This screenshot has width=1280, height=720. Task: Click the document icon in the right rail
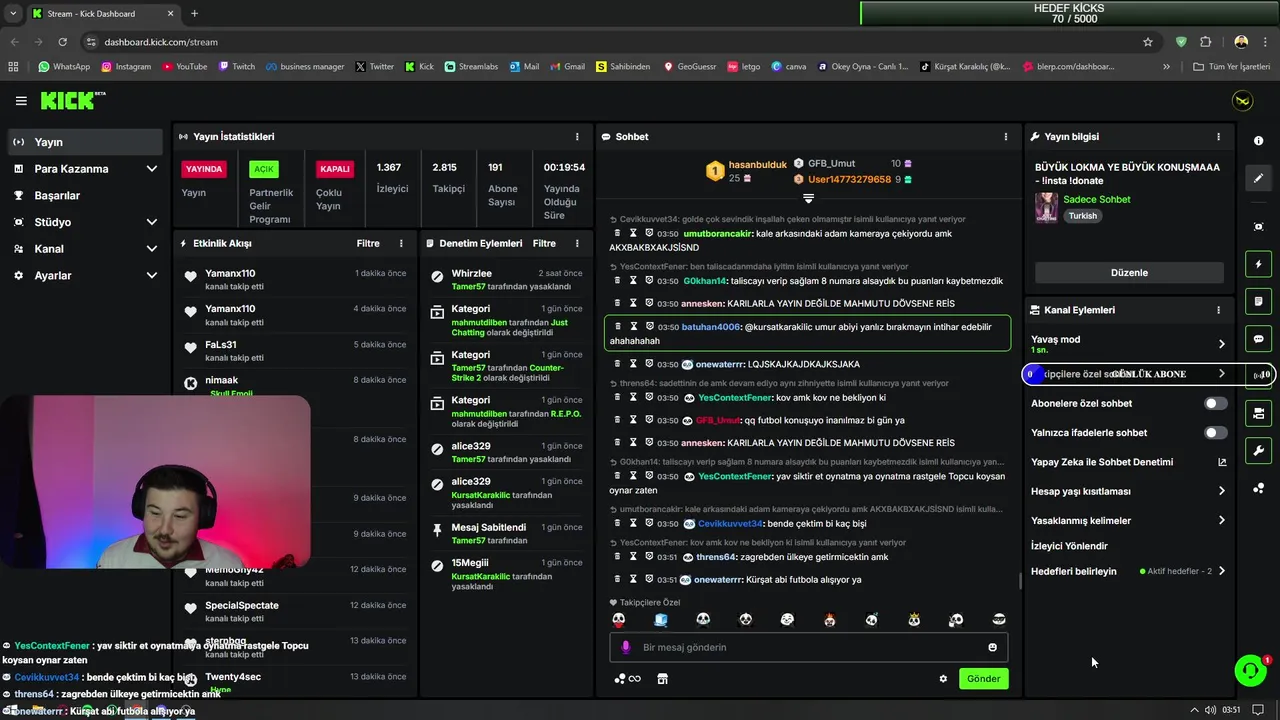coord(1258,301)
